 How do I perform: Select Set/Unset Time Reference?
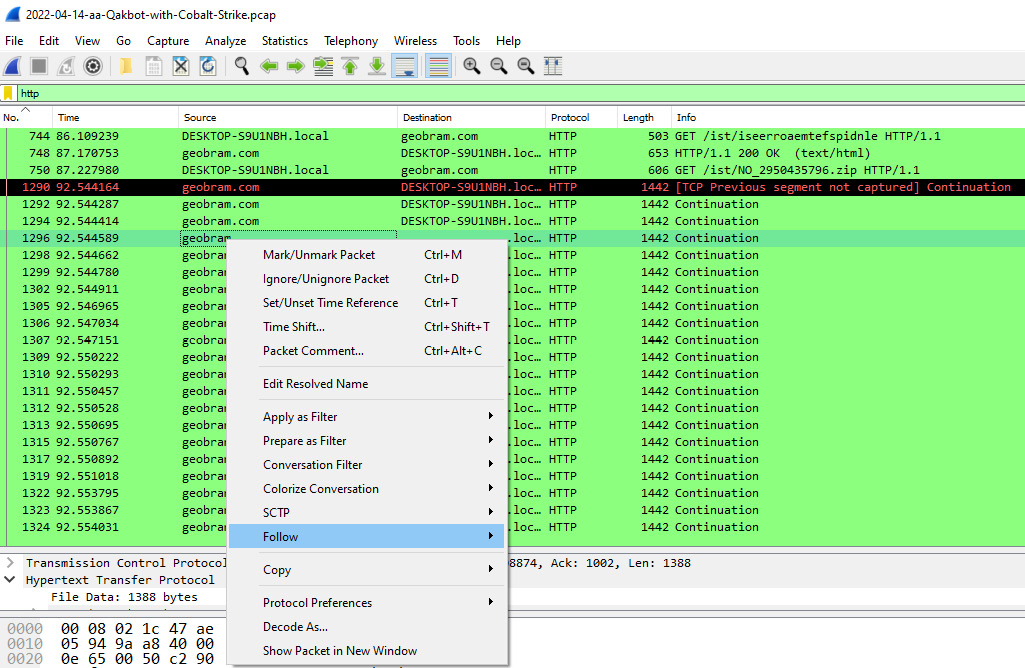click(367, 303)
